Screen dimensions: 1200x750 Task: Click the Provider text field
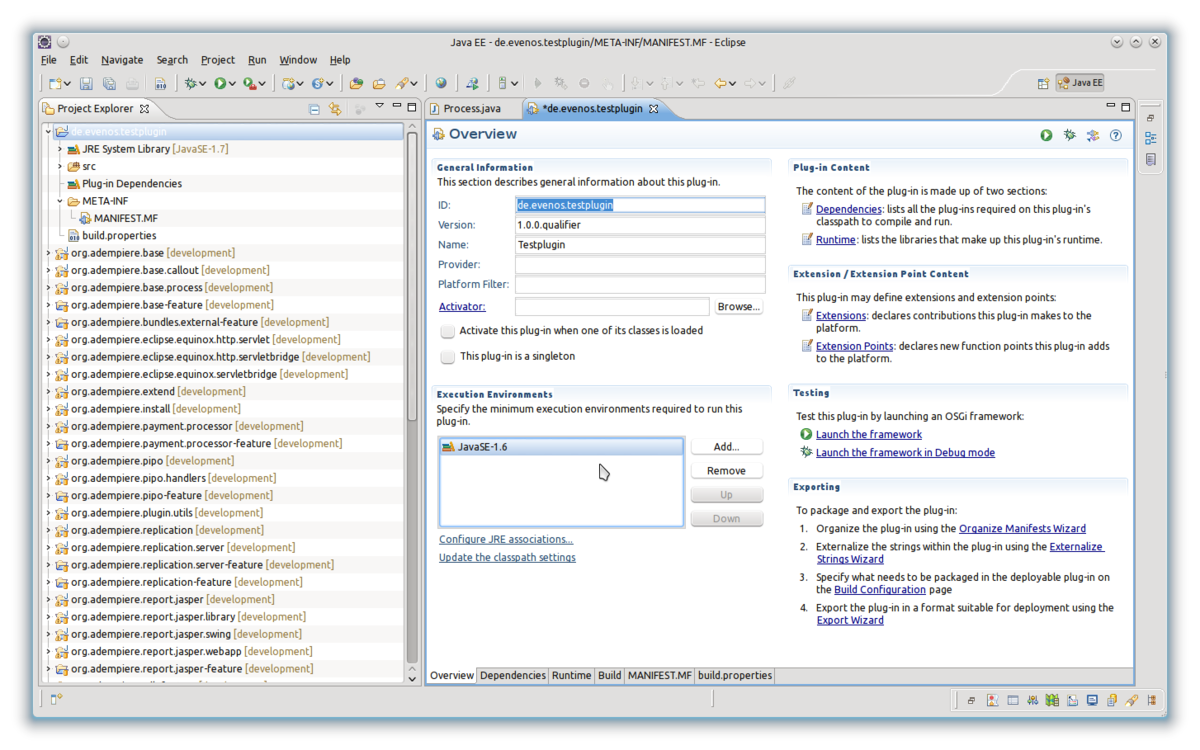[x=640, y=265]
